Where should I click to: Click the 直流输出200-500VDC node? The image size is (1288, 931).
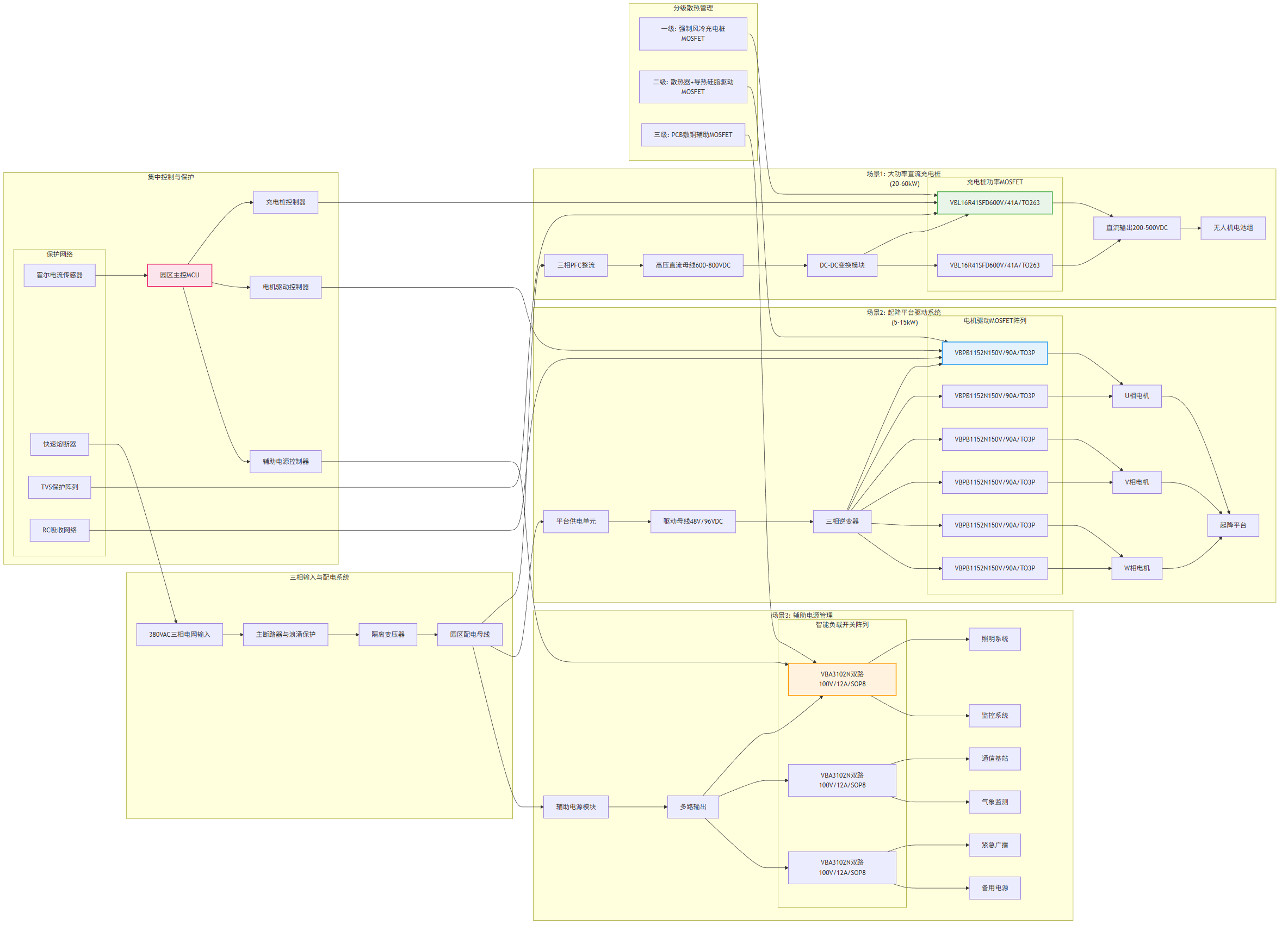pos(1137,228)
